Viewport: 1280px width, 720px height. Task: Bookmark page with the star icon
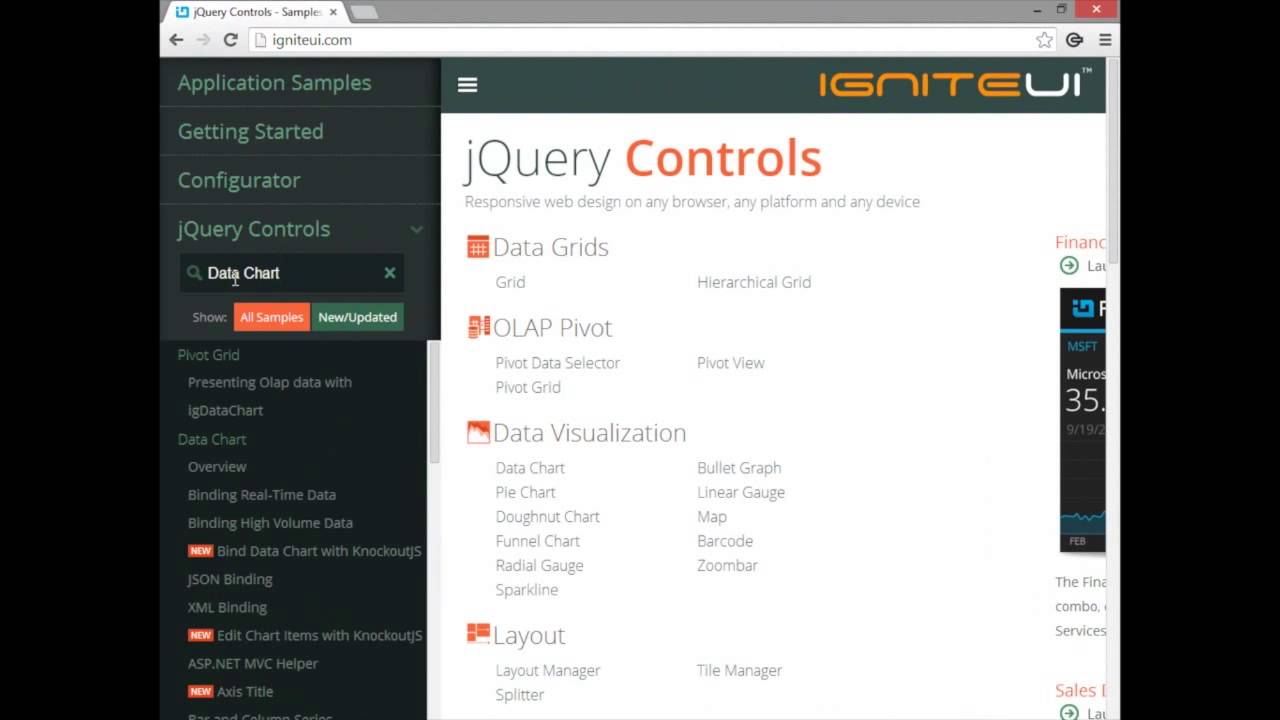point(1044,40)
